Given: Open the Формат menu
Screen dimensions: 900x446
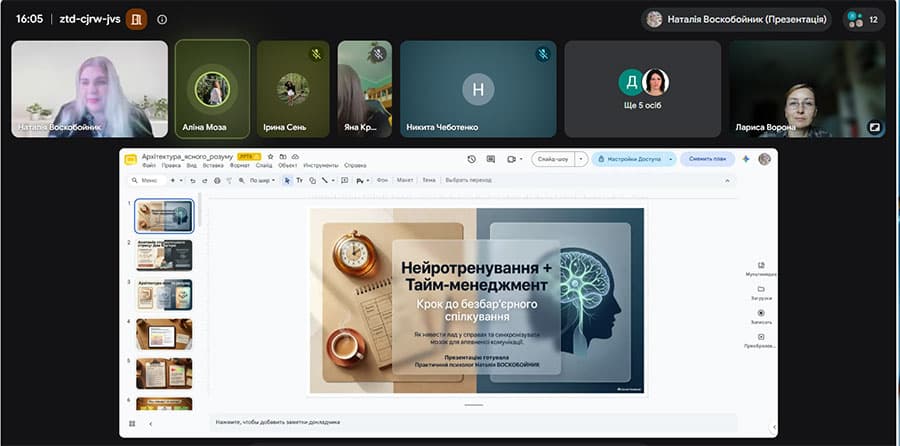Looking at the screenshot, I should (239, 165).
